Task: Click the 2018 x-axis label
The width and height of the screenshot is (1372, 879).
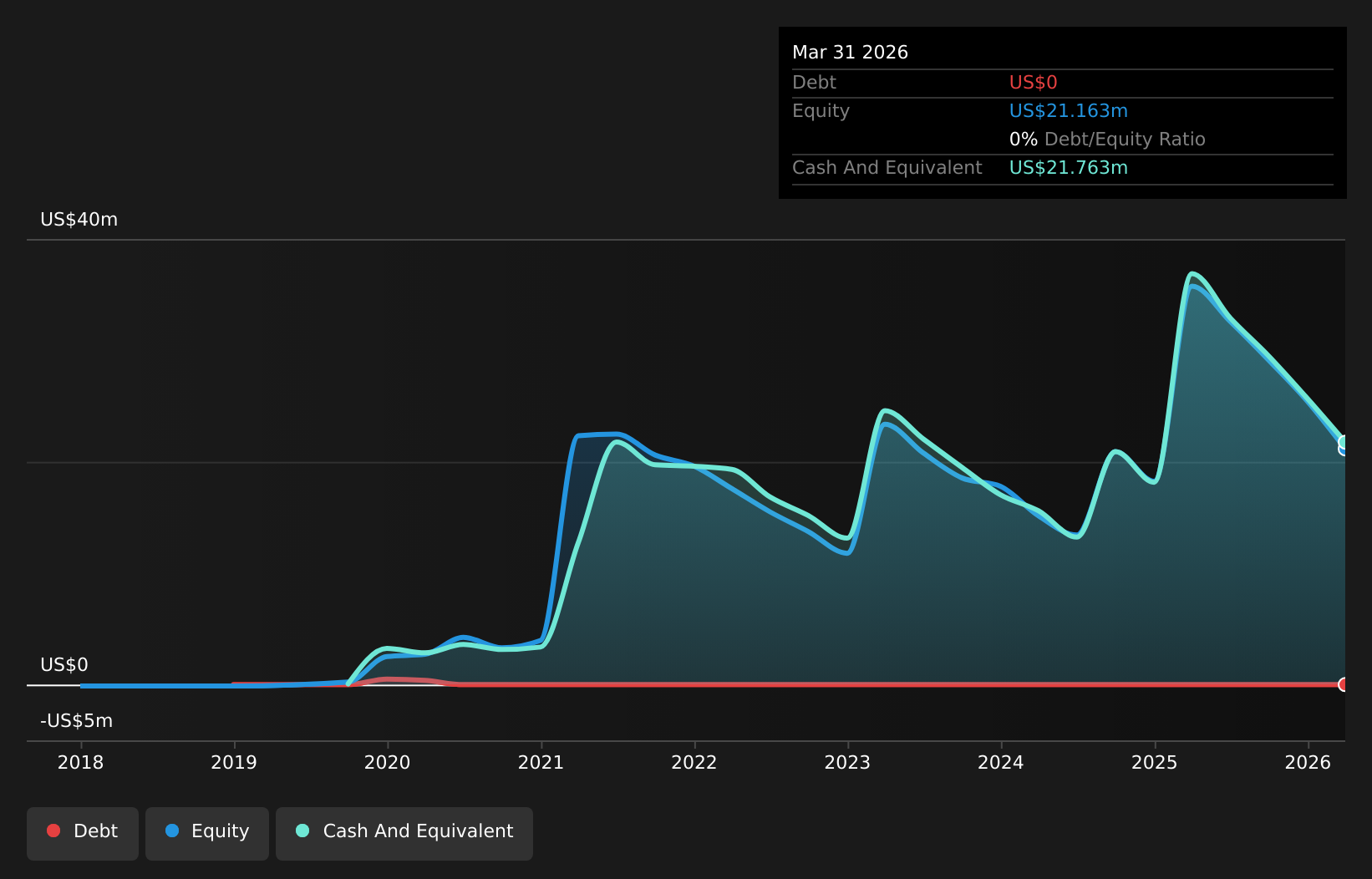Action: click(80, 763)
